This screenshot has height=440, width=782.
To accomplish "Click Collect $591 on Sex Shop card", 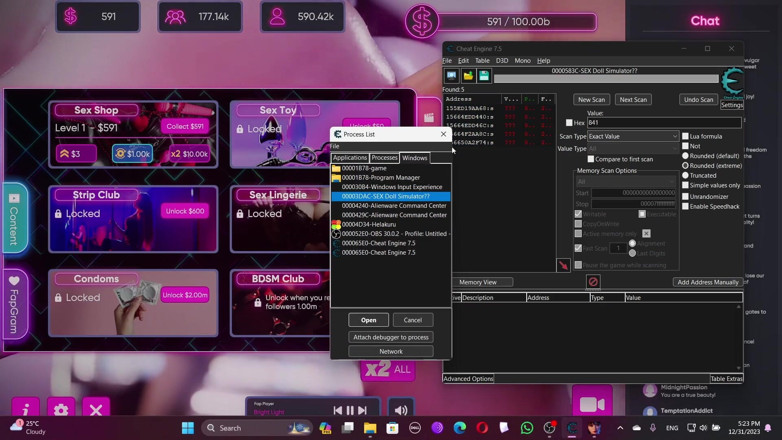I will (185, 126).
